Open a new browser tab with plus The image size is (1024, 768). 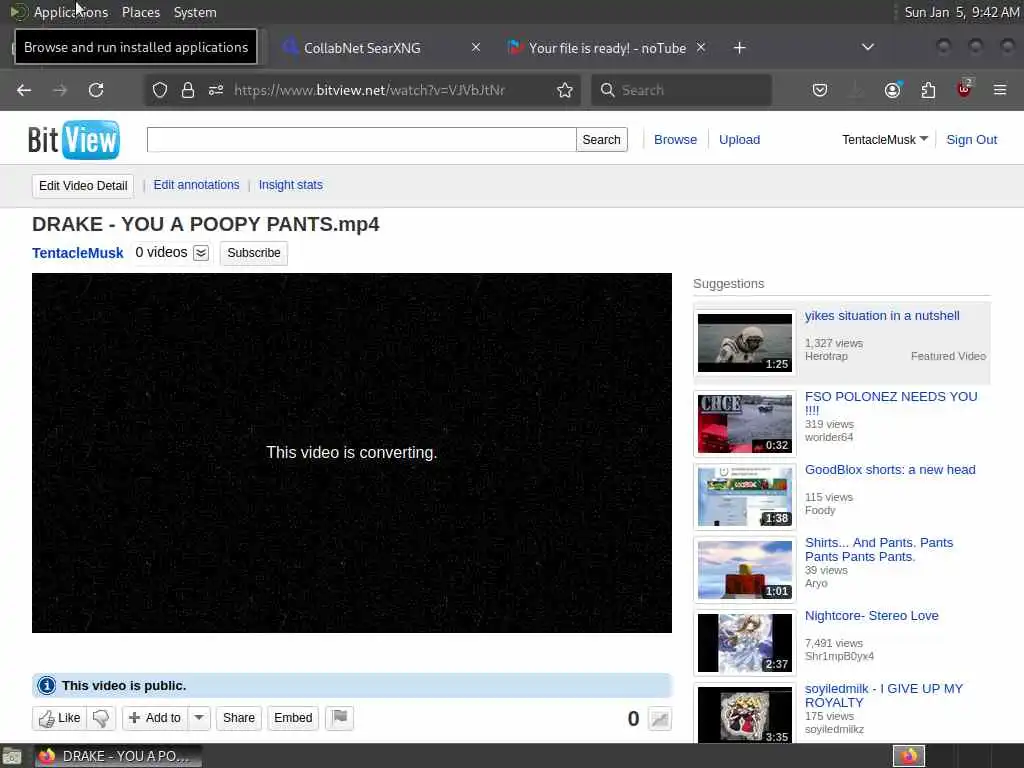click(739, 48)
